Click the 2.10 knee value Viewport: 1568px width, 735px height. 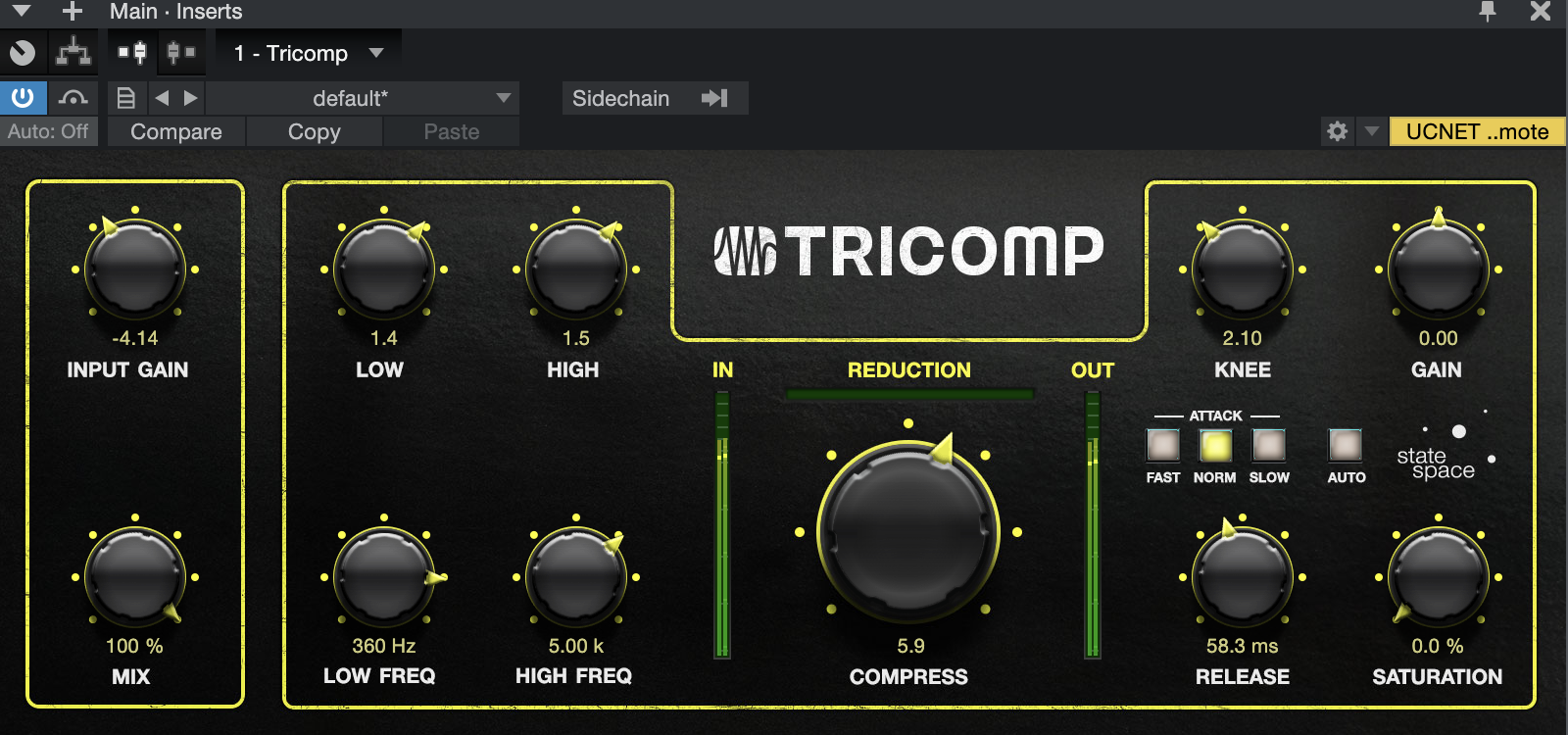[1243, 338]
